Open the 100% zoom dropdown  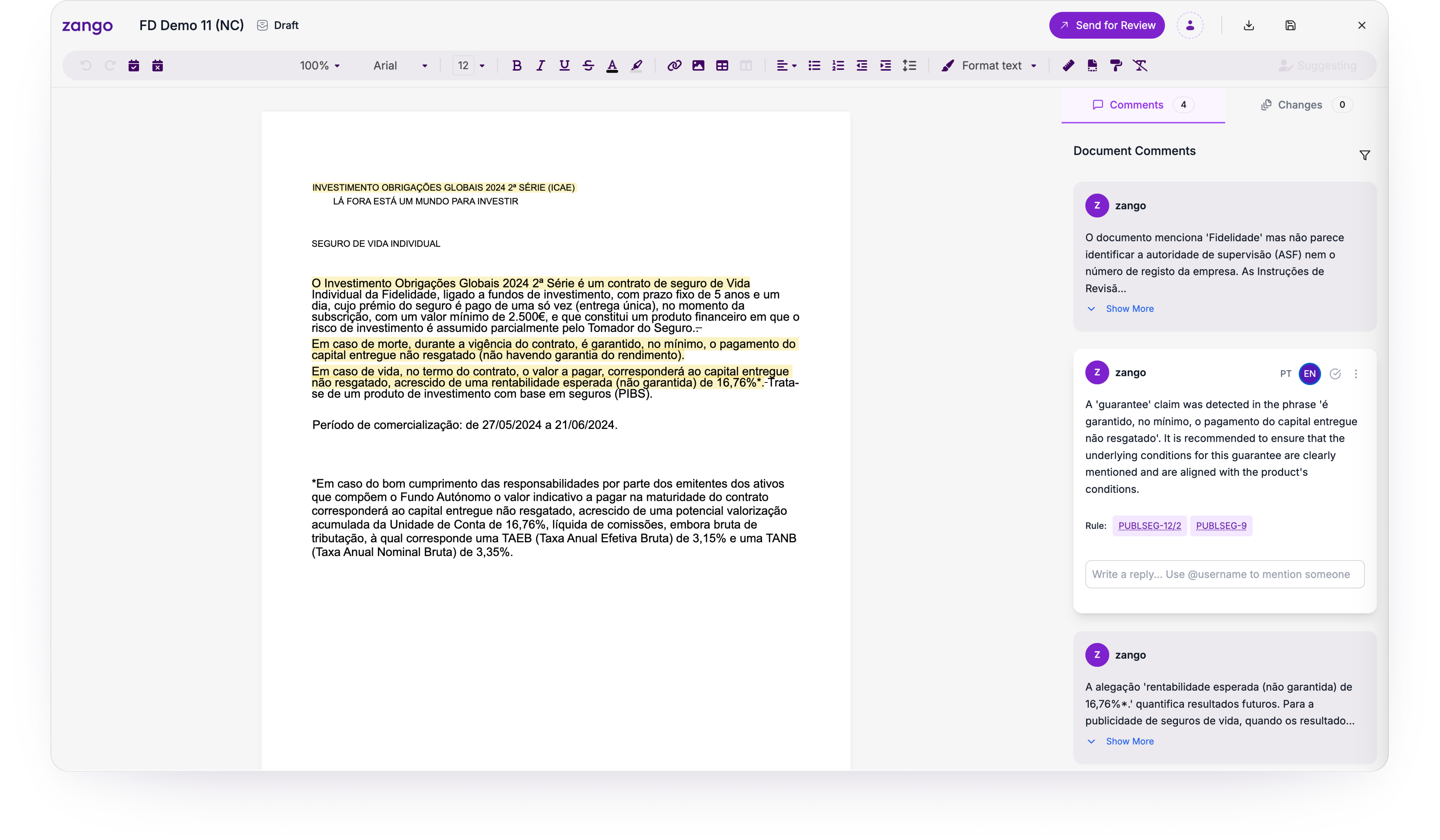tap(320, 66)
